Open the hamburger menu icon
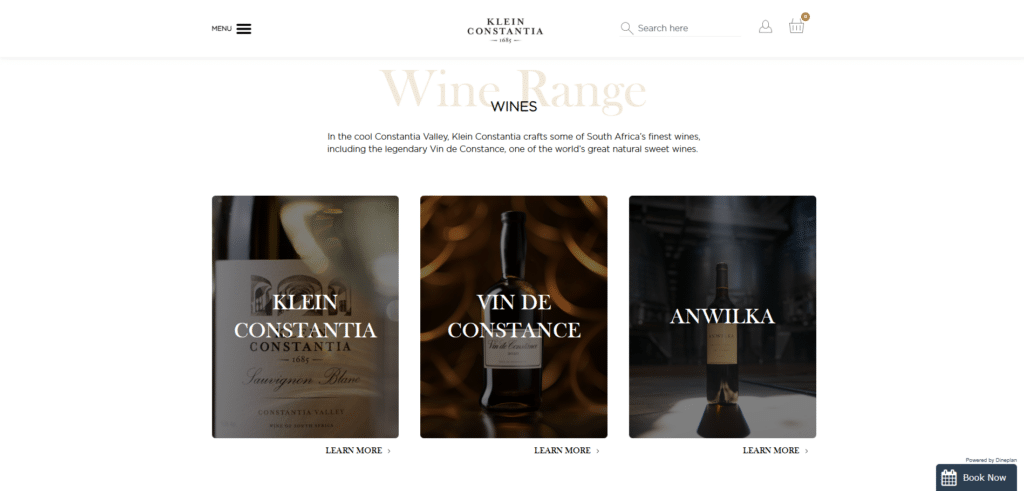The image size is (1024, 491). [244, 29]
